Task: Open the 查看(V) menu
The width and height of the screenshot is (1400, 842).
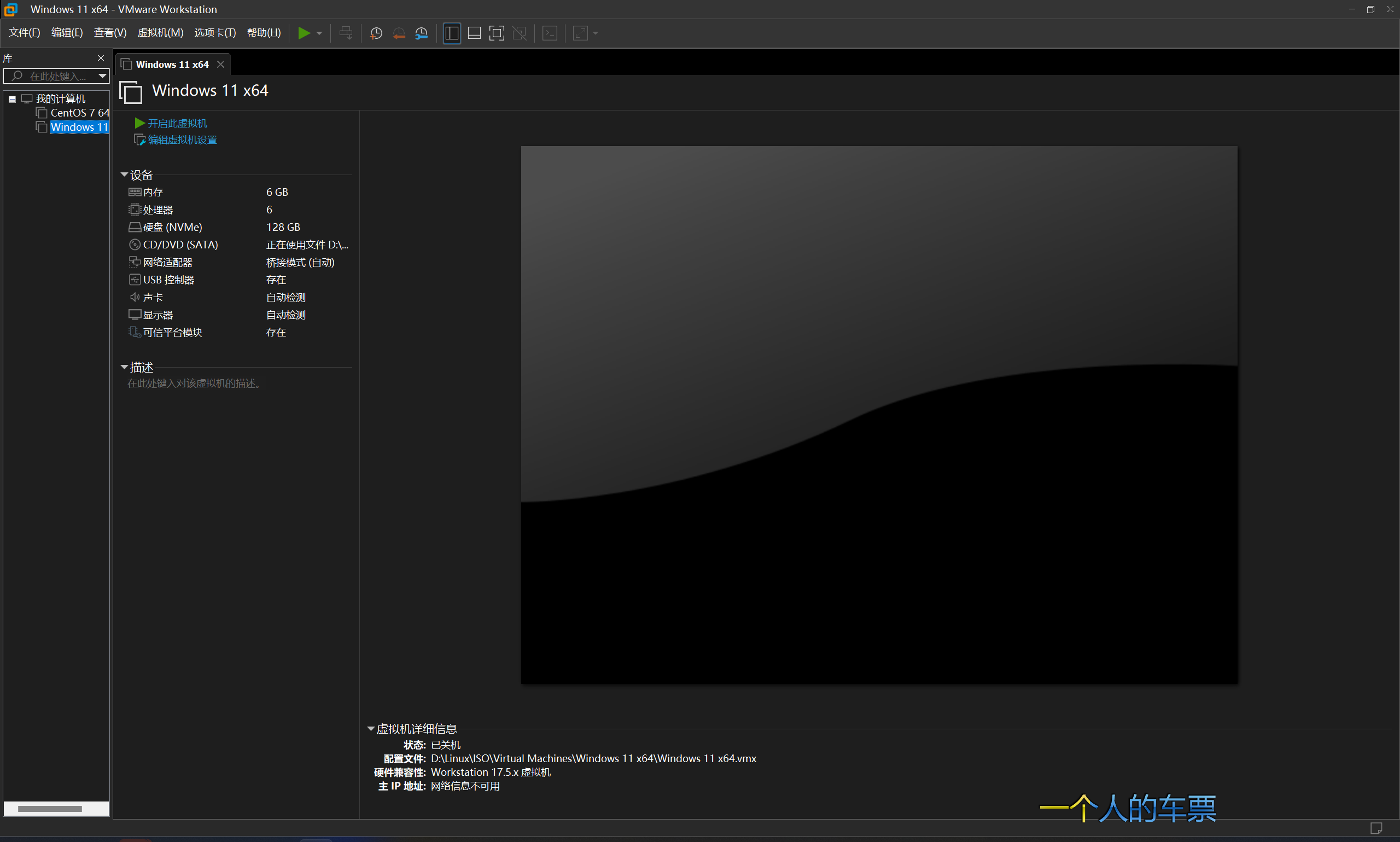Action: click(x=110, y=33)
